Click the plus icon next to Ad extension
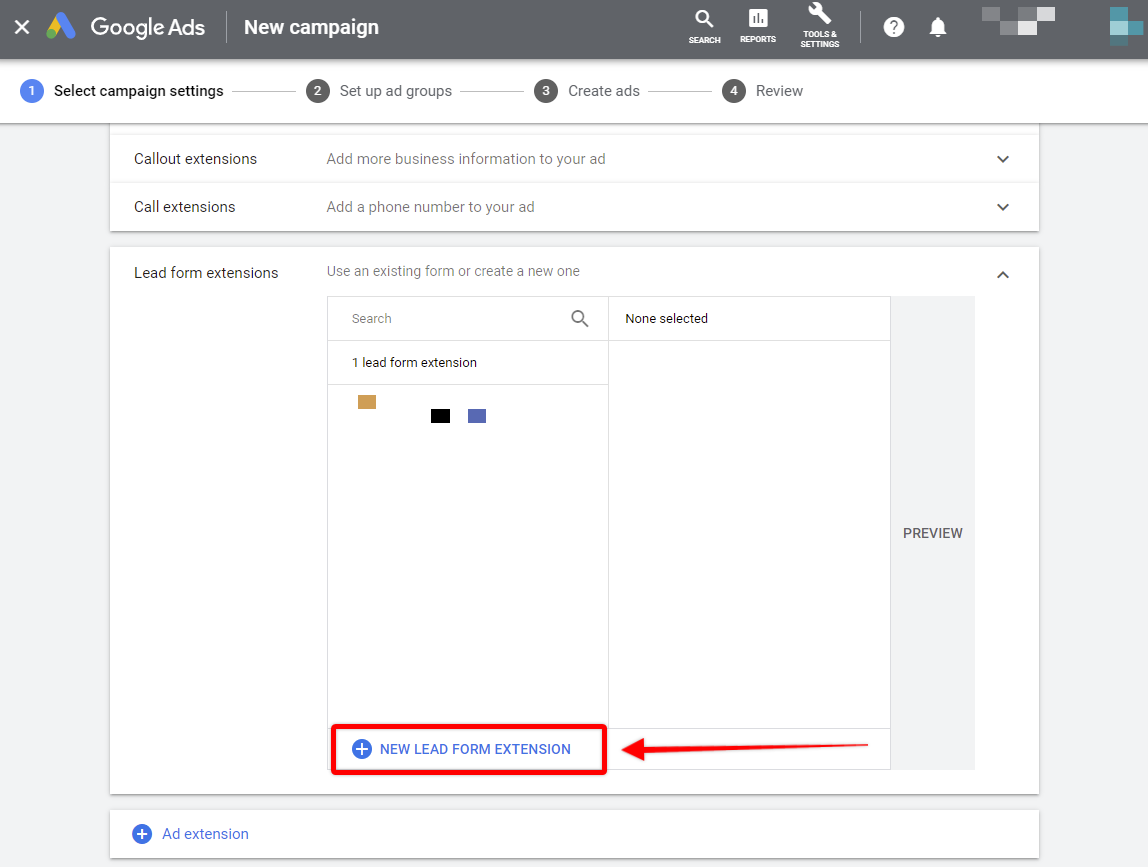This screenshot has height=867, width=1148. pos(141,833)
